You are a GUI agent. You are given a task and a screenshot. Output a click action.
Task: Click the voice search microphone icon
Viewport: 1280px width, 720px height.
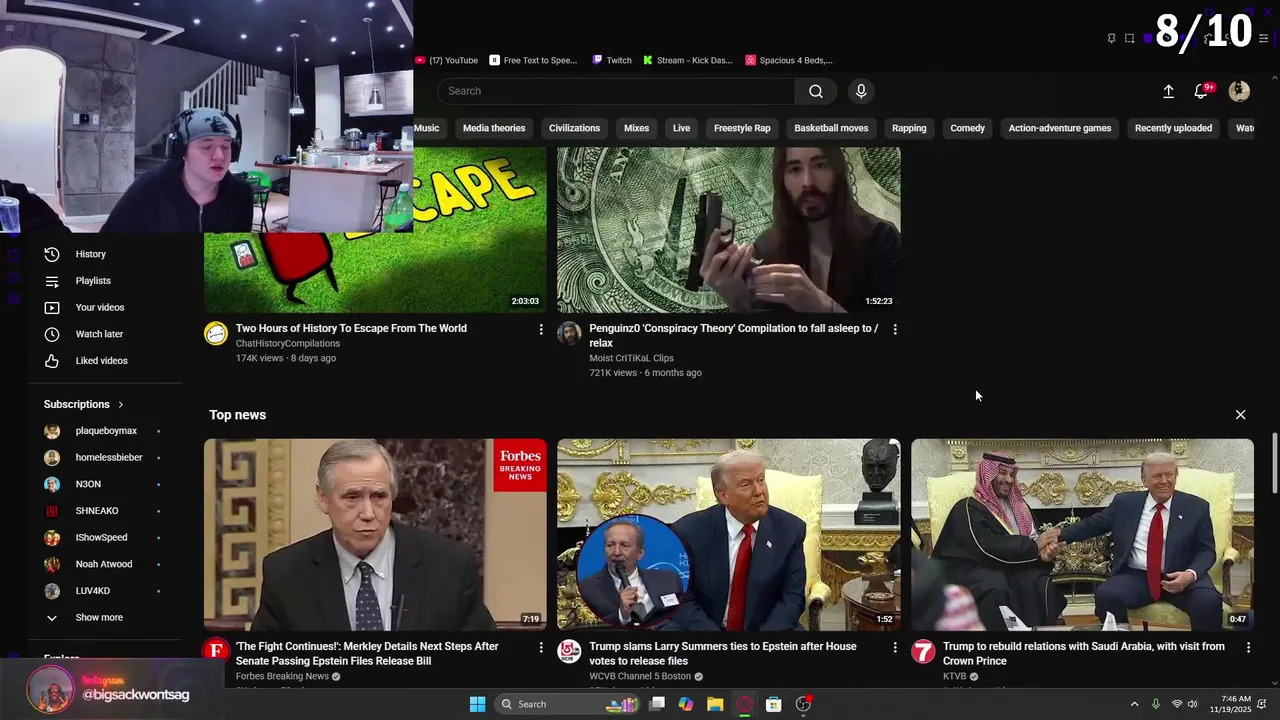861,91
